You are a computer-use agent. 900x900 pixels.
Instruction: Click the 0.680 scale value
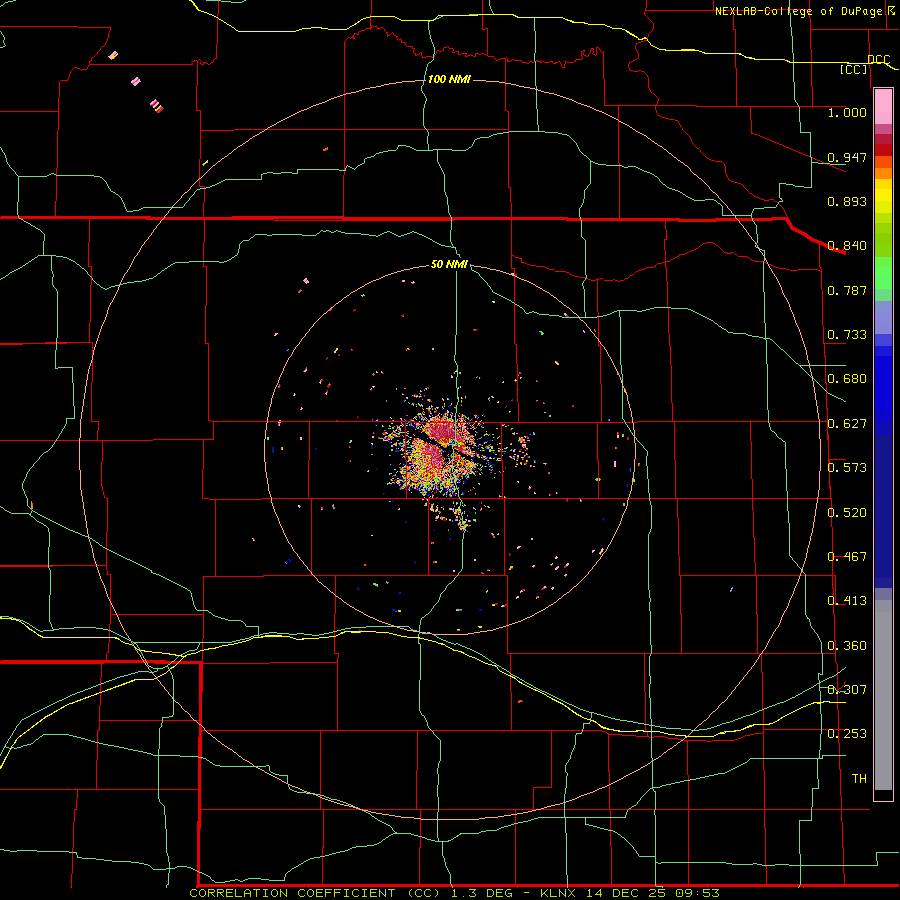click(x=847, y=379)
